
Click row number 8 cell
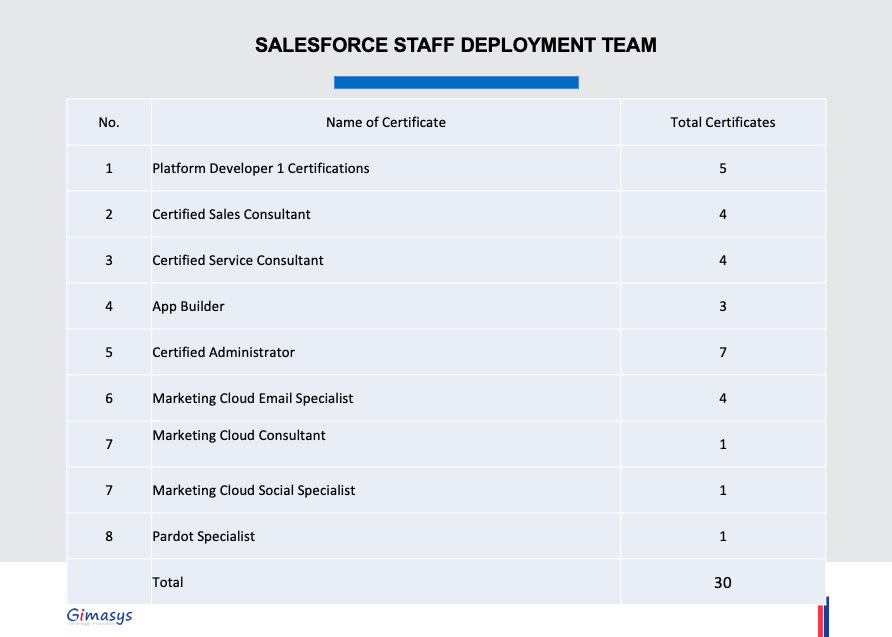coord(109,536)
